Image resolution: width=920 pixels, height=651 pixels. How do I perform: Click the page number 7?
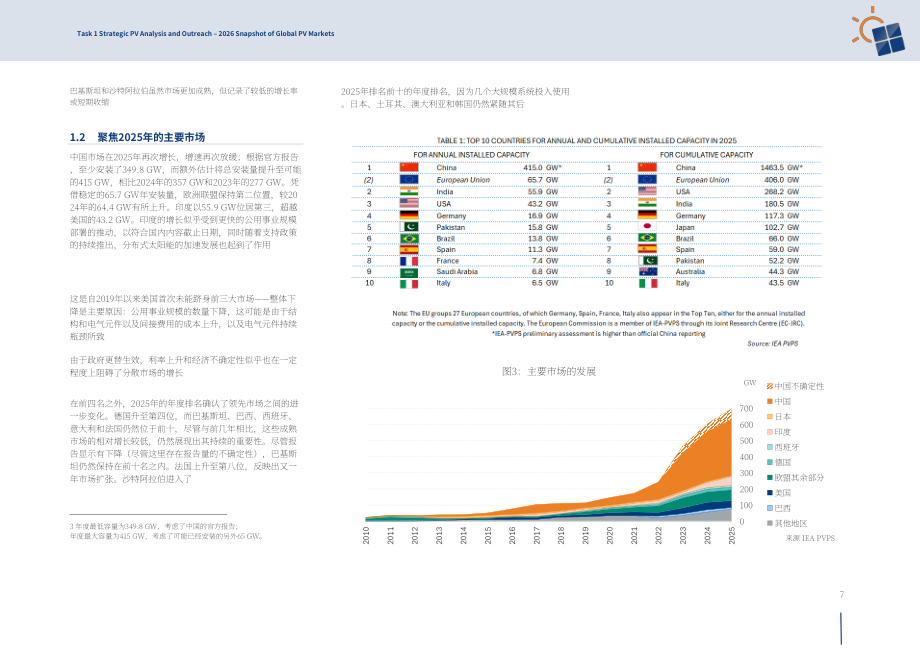pos(841,595)
